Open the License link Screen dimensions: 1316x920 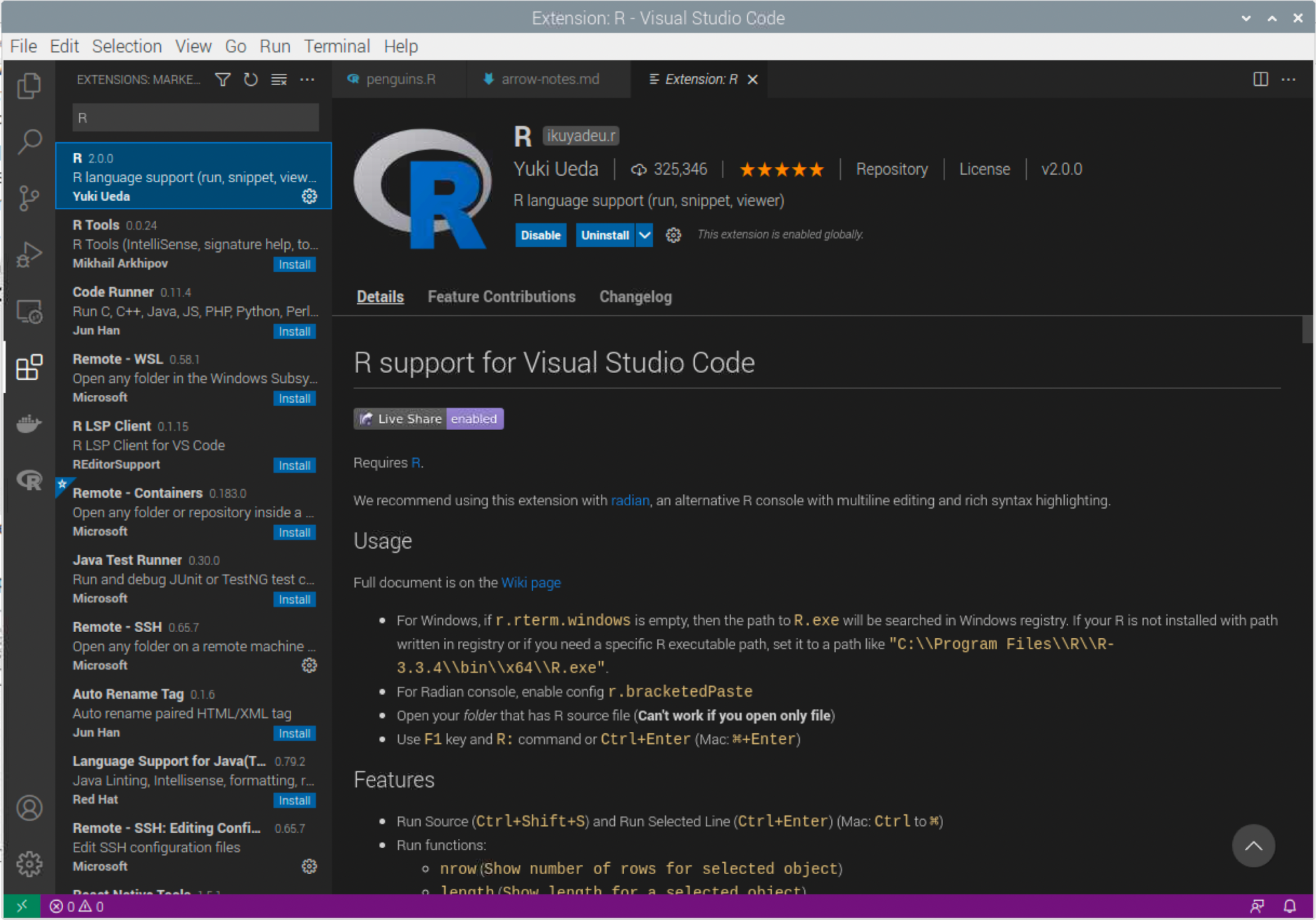tap(984, 170)
